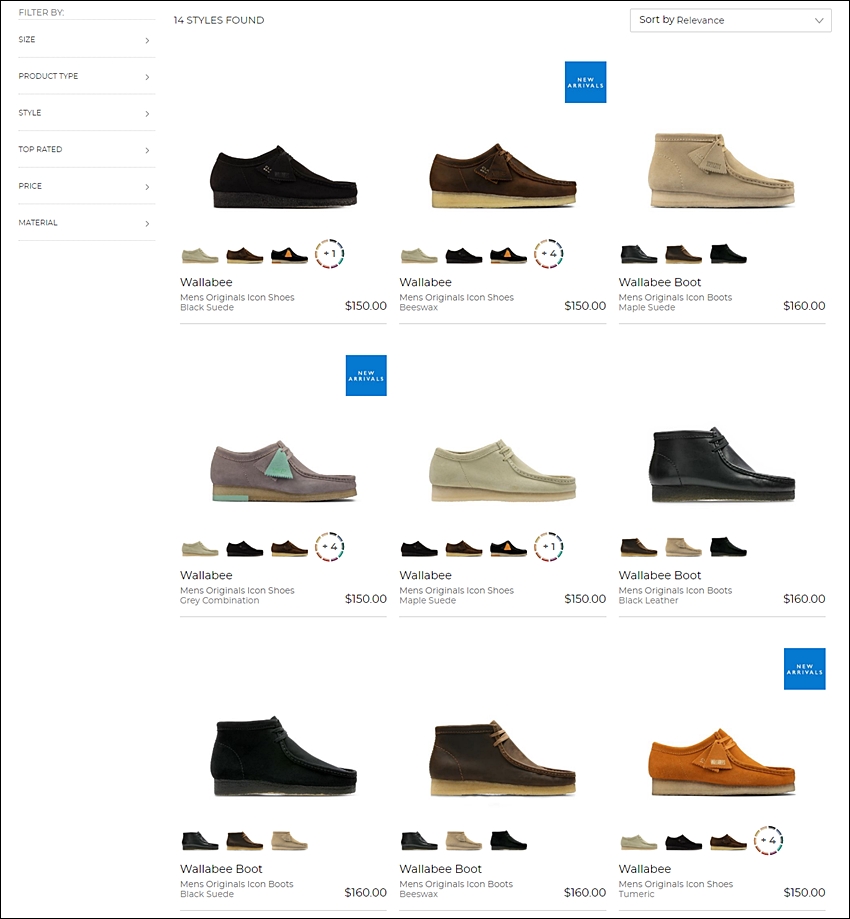Pick beeswax swatch under Grey Combination Wallabee

pyautogui.click(x=290, y=549)
